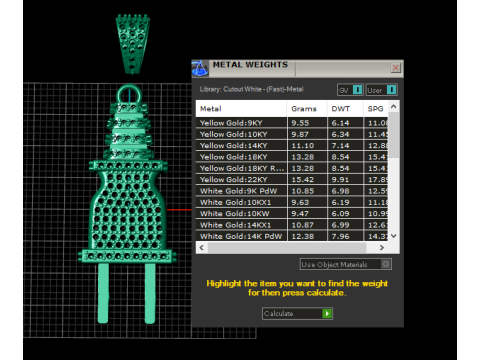480x360 pixels.
Task: Click the 6.14 DWT cell
Action: (x=345, y=123)
